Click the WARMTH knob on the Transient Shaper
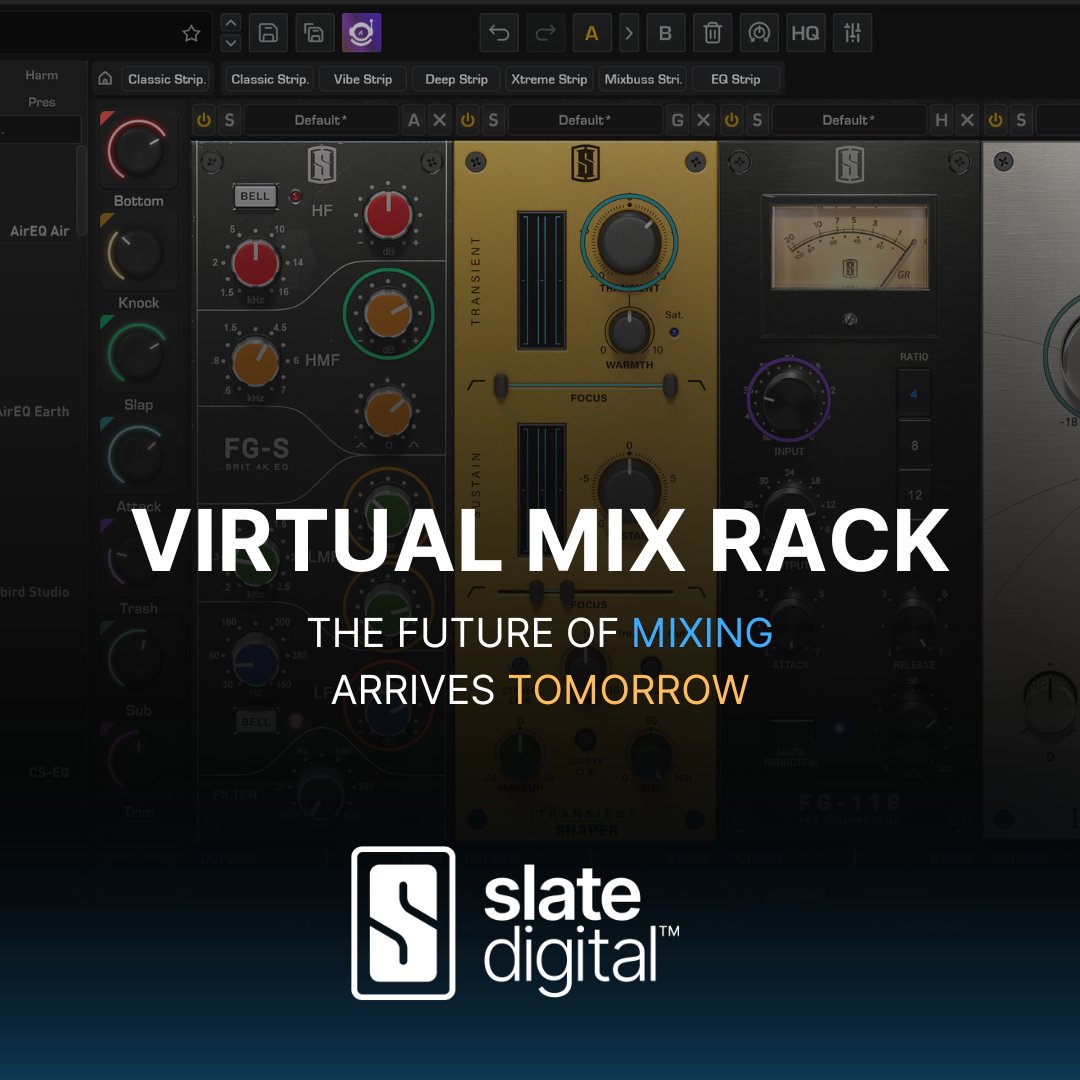Viewport: 1080px width, 1080px height. click(x=629, y=332)
